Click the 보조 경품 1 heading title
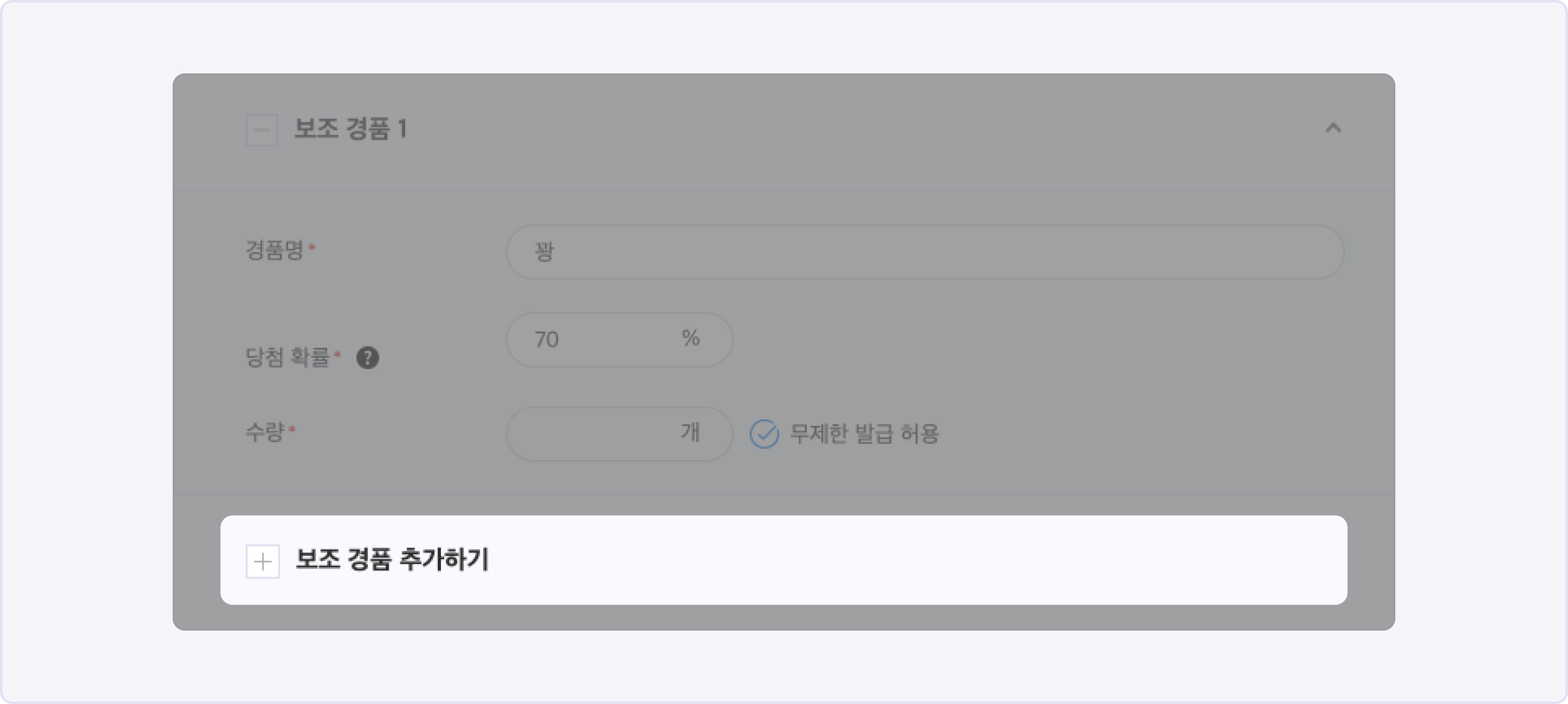 coord(351,129)
